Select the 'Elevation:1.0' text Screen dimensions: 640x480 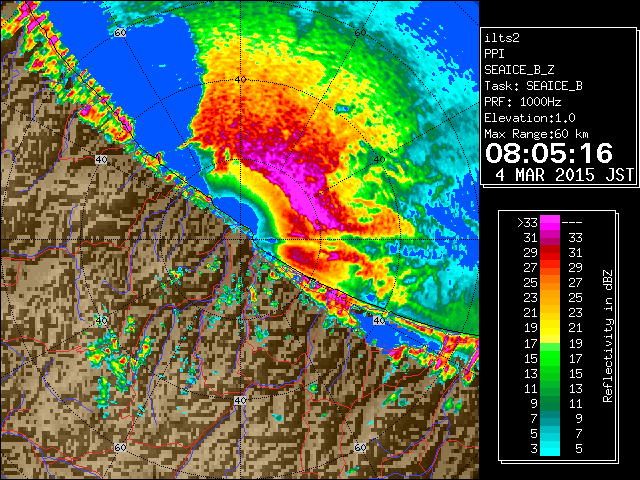coord(530,118)
